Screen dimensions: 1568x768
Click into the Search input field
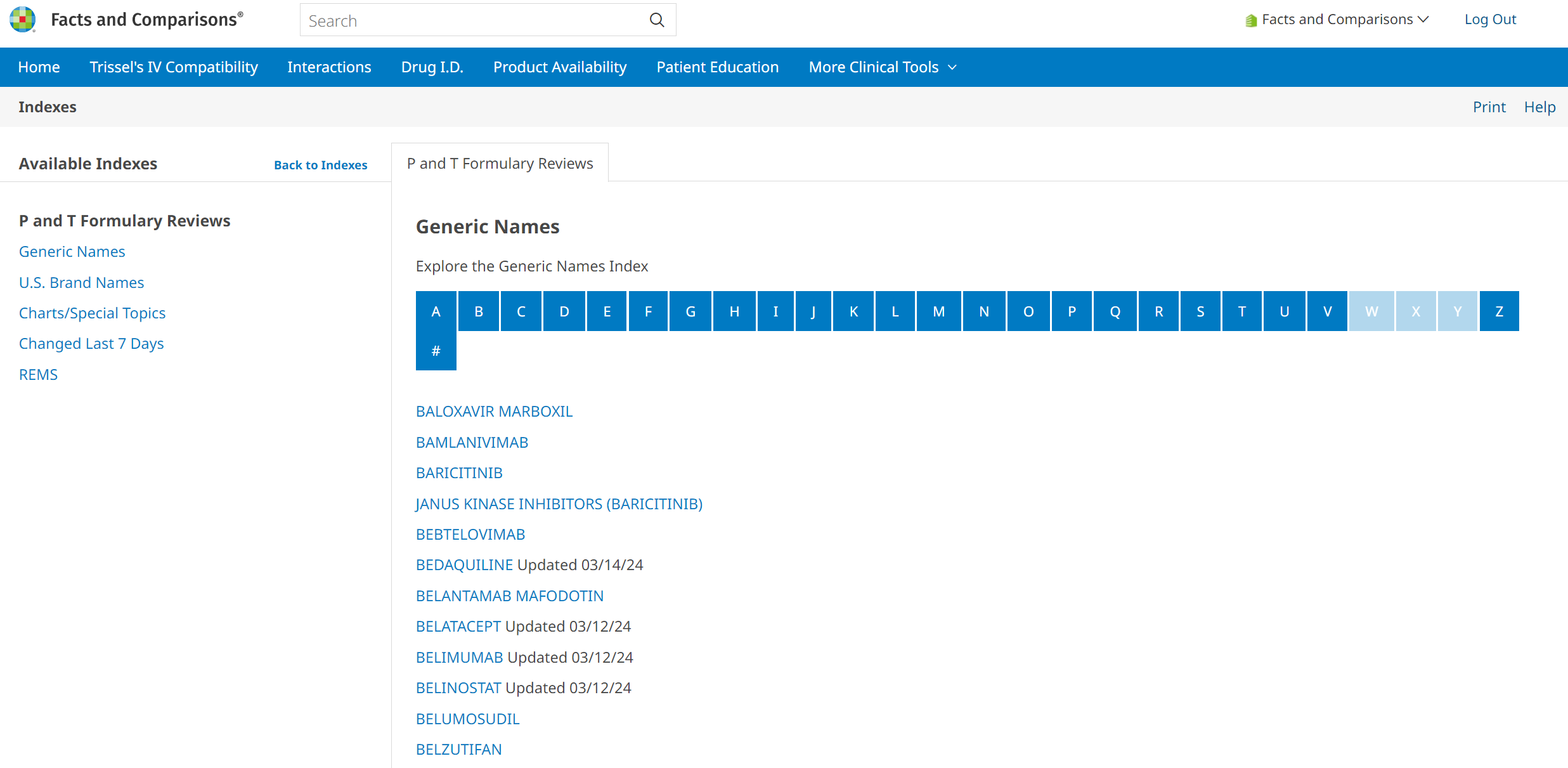472,20
